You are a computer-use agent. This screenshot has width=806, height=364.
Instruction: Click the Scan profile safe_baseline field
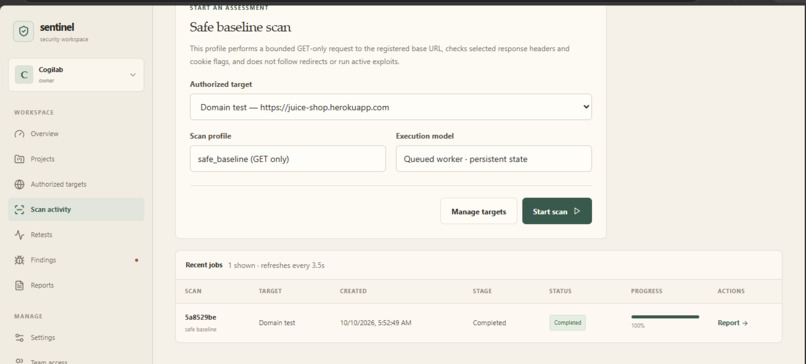tap(287, 159)
